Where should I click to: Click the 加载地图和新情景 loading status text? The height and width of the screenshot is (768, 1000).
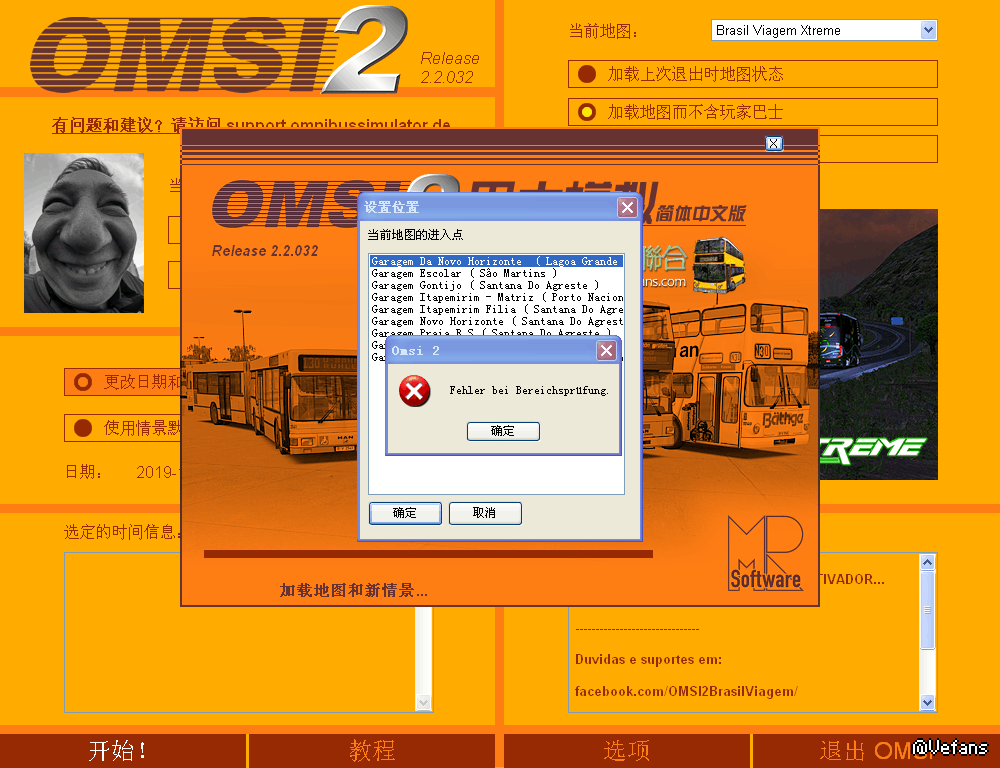click(354, 591)
